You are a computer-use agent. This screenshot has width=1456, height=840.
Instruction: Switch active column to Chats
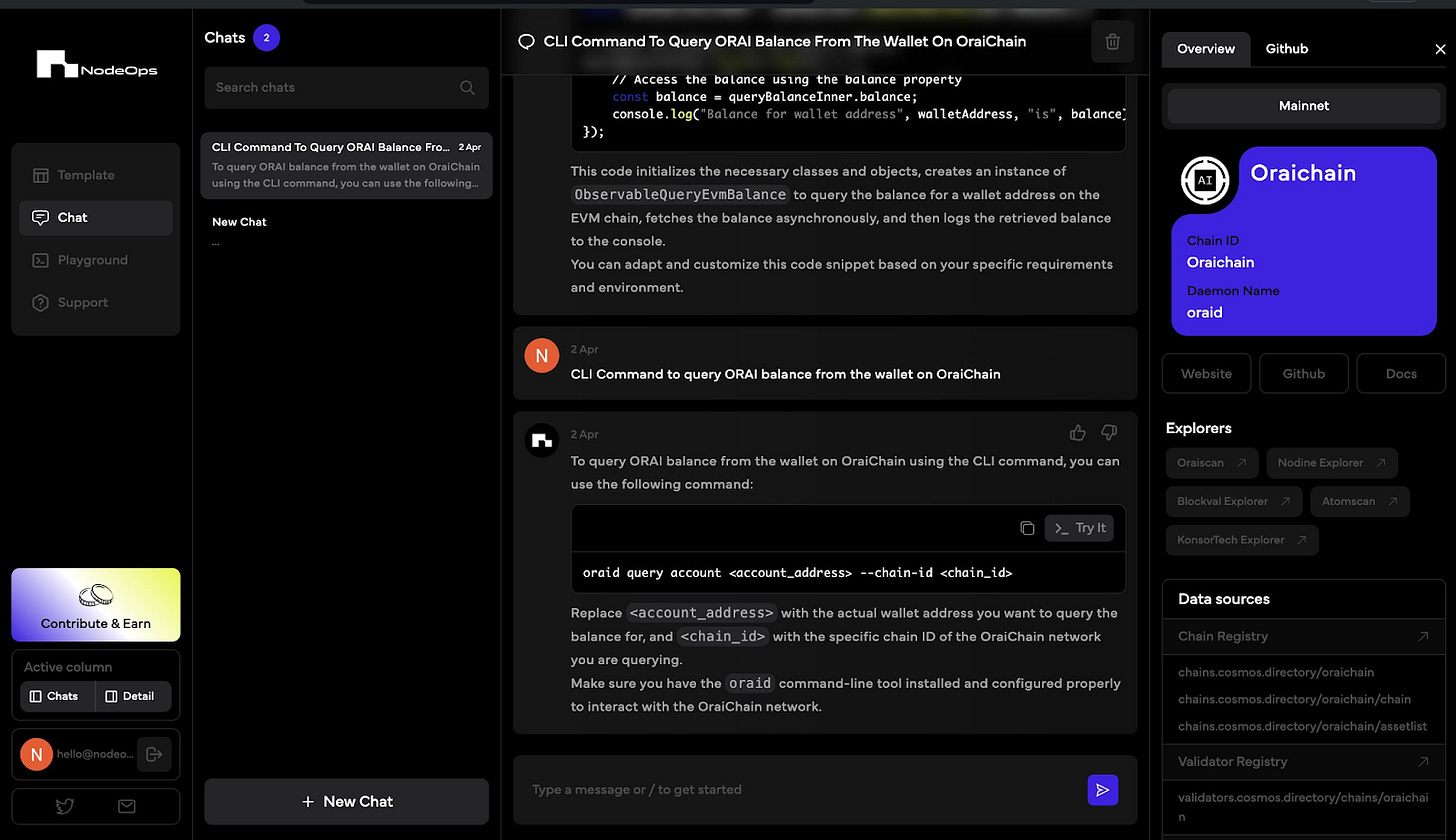click(x=55, y=696)
